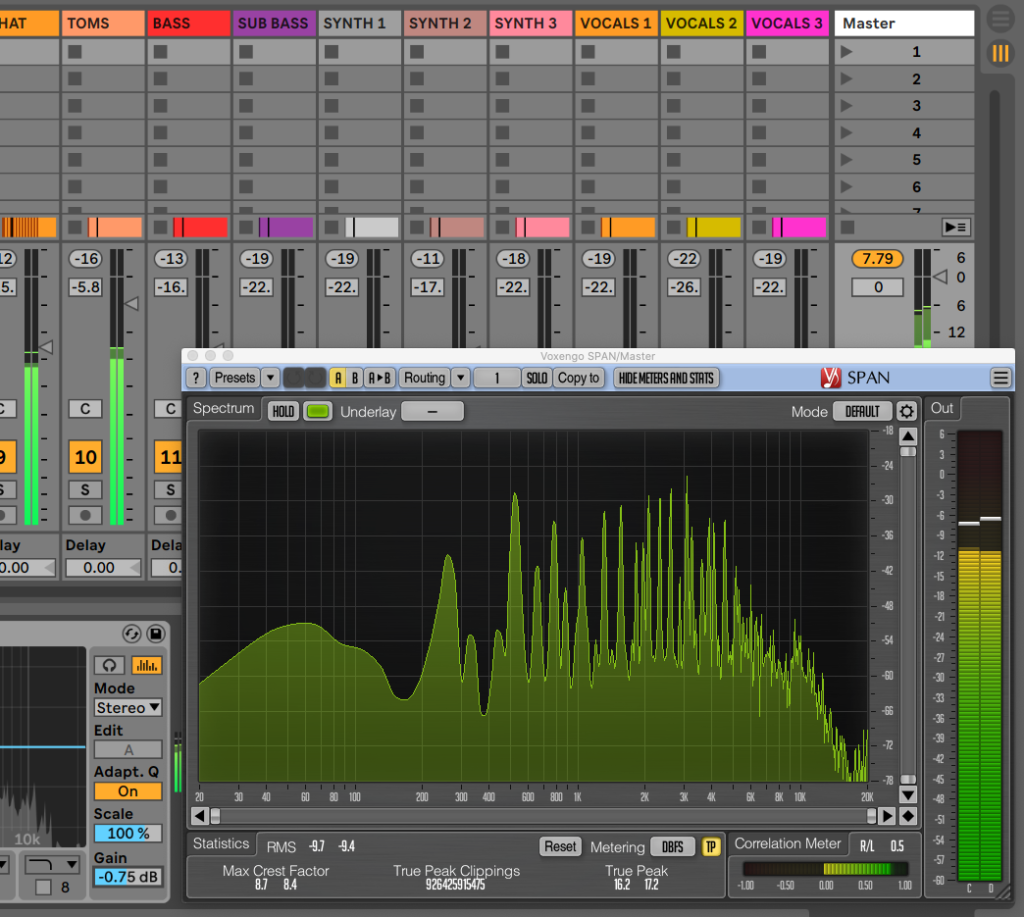Select the VOCALS 3 track header
This screenshot has width=1024, height=917.
point(787,24)
